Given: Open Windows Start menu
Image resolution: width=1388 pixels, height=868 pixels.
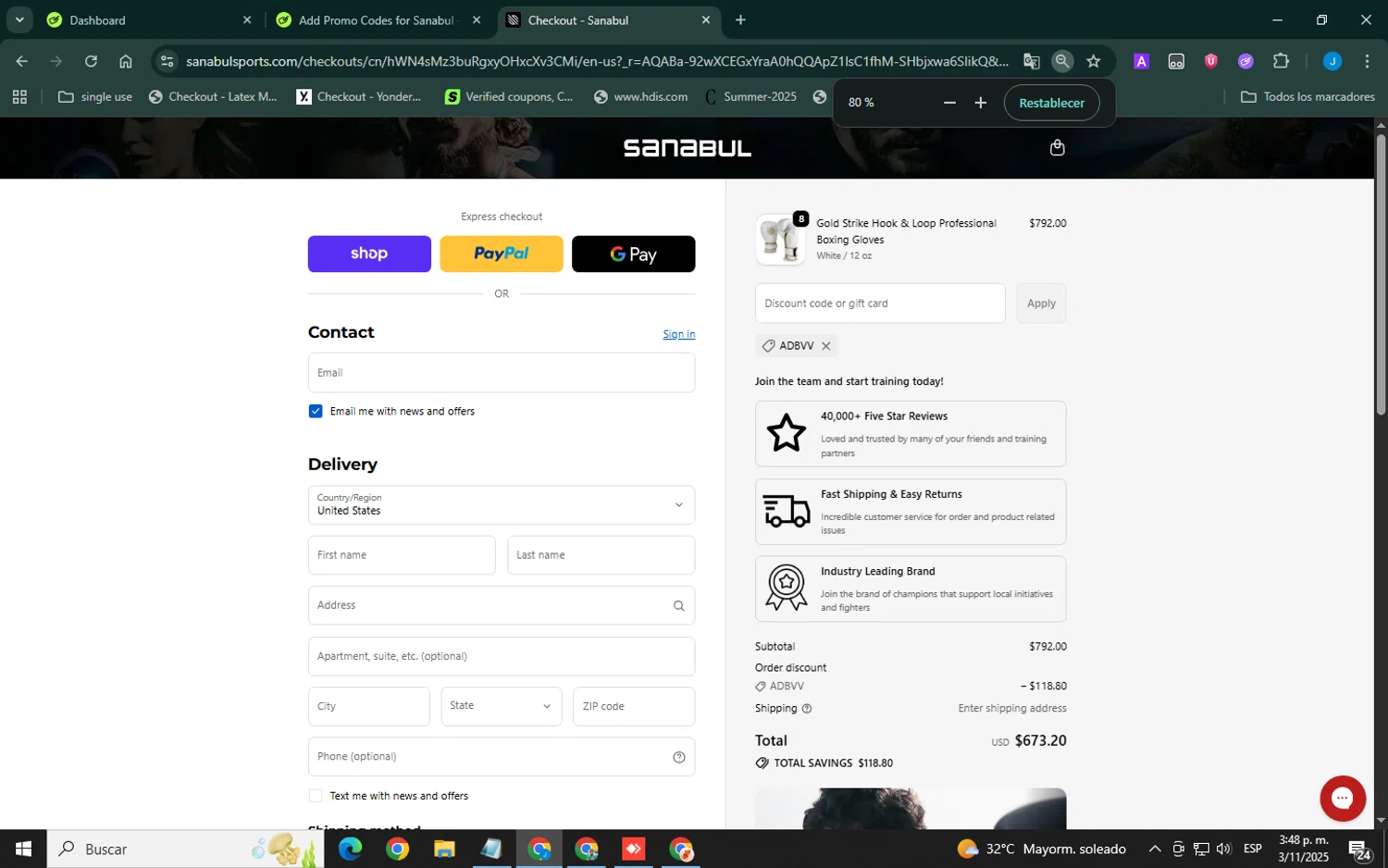Looking at the screenshot, I should (23, 849).
